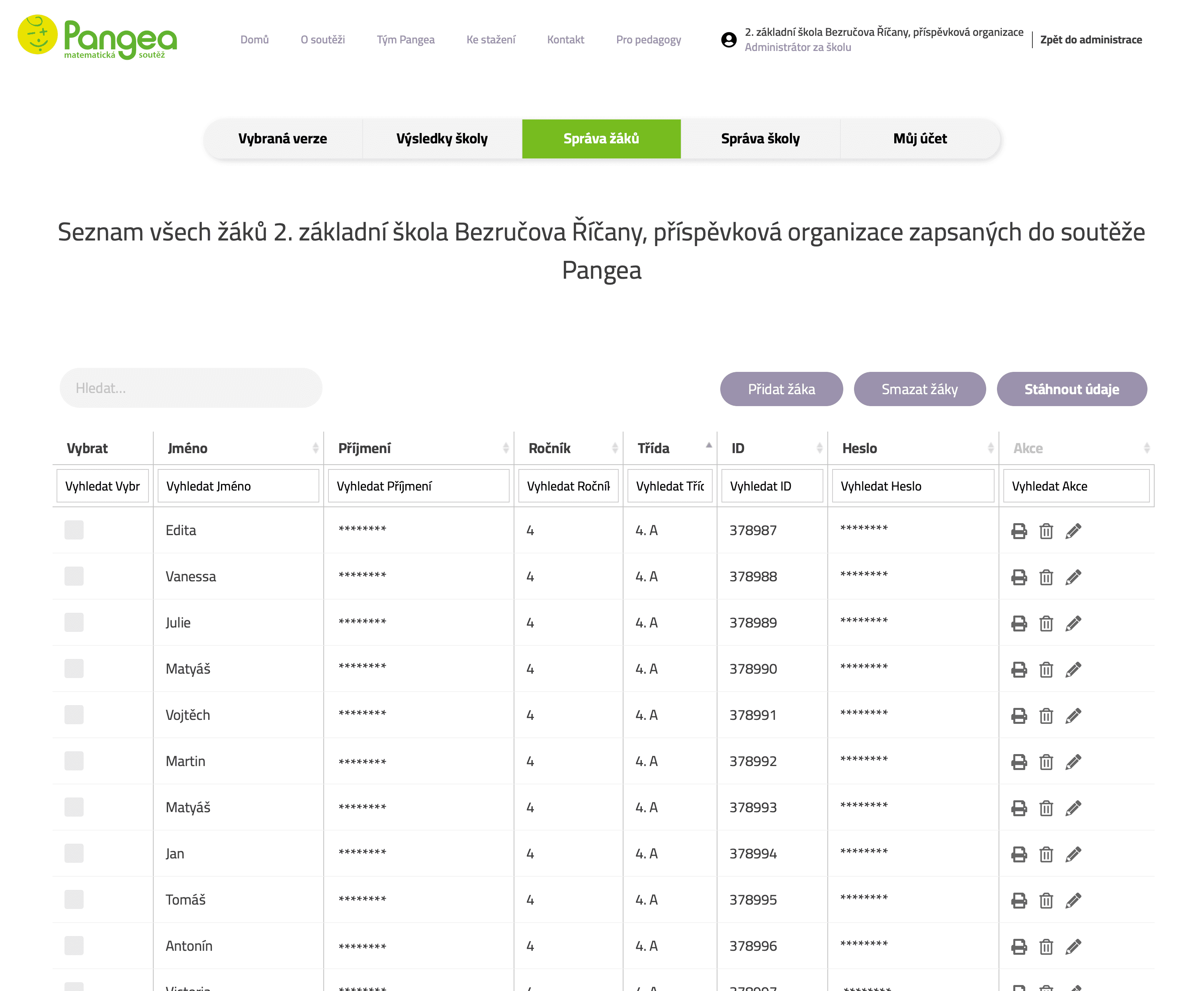Select checkbox for student Tomáš
This screenshot has height=991, width=1204.
74,900
